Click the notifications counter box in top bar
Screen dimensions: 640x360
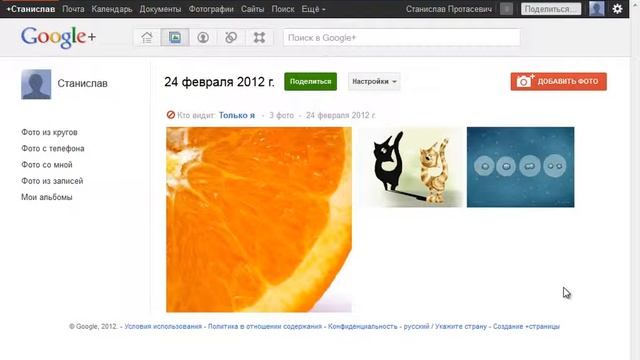click(x=506, y=9)
